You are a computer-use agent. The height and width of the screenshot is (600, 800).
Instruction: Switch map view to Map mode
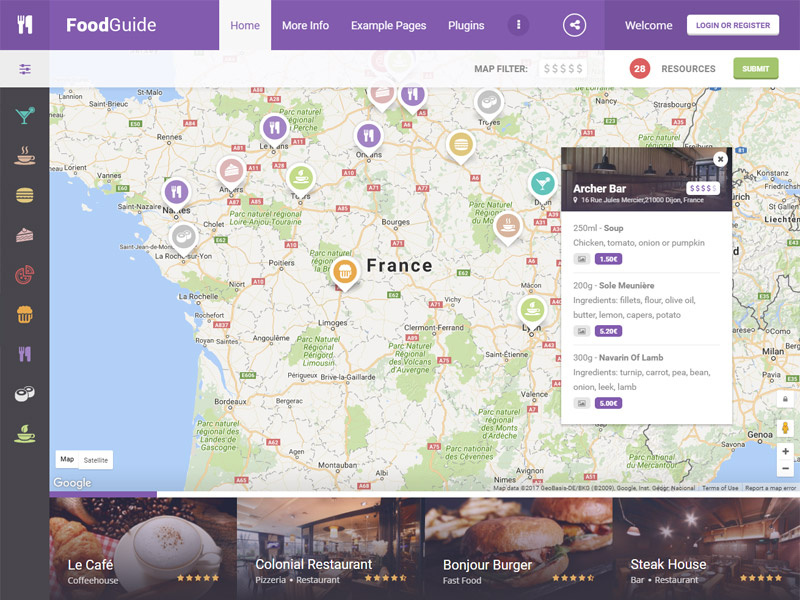(x=67, y=459)
